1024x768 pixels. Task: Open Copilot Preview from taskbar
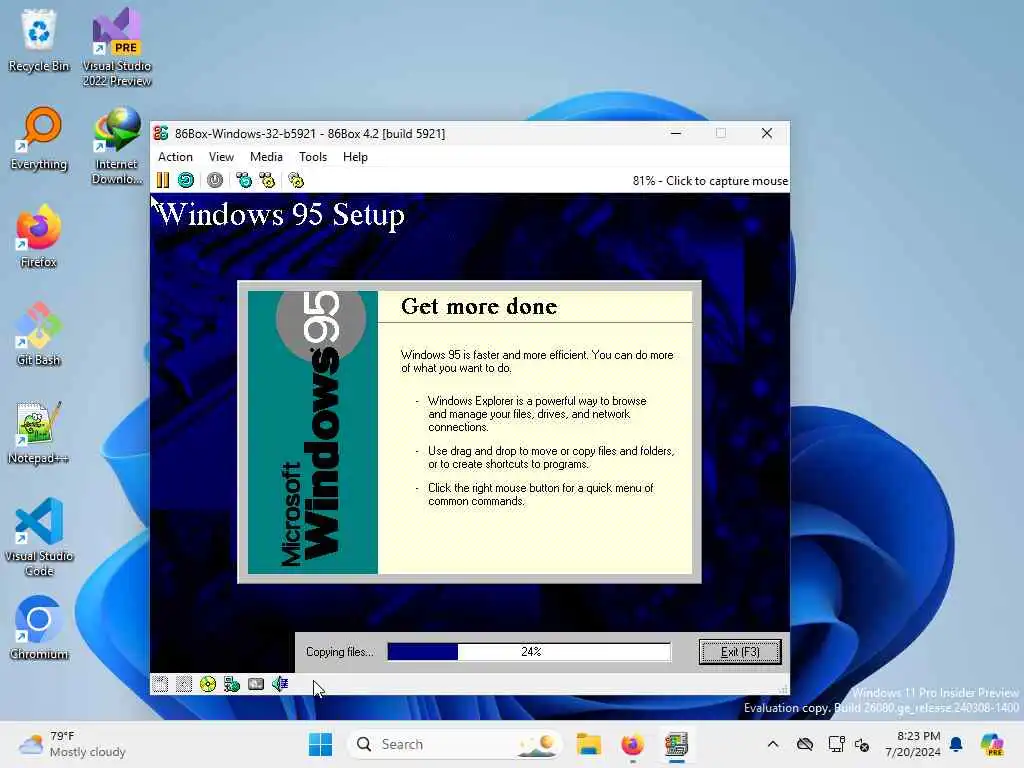992,744
